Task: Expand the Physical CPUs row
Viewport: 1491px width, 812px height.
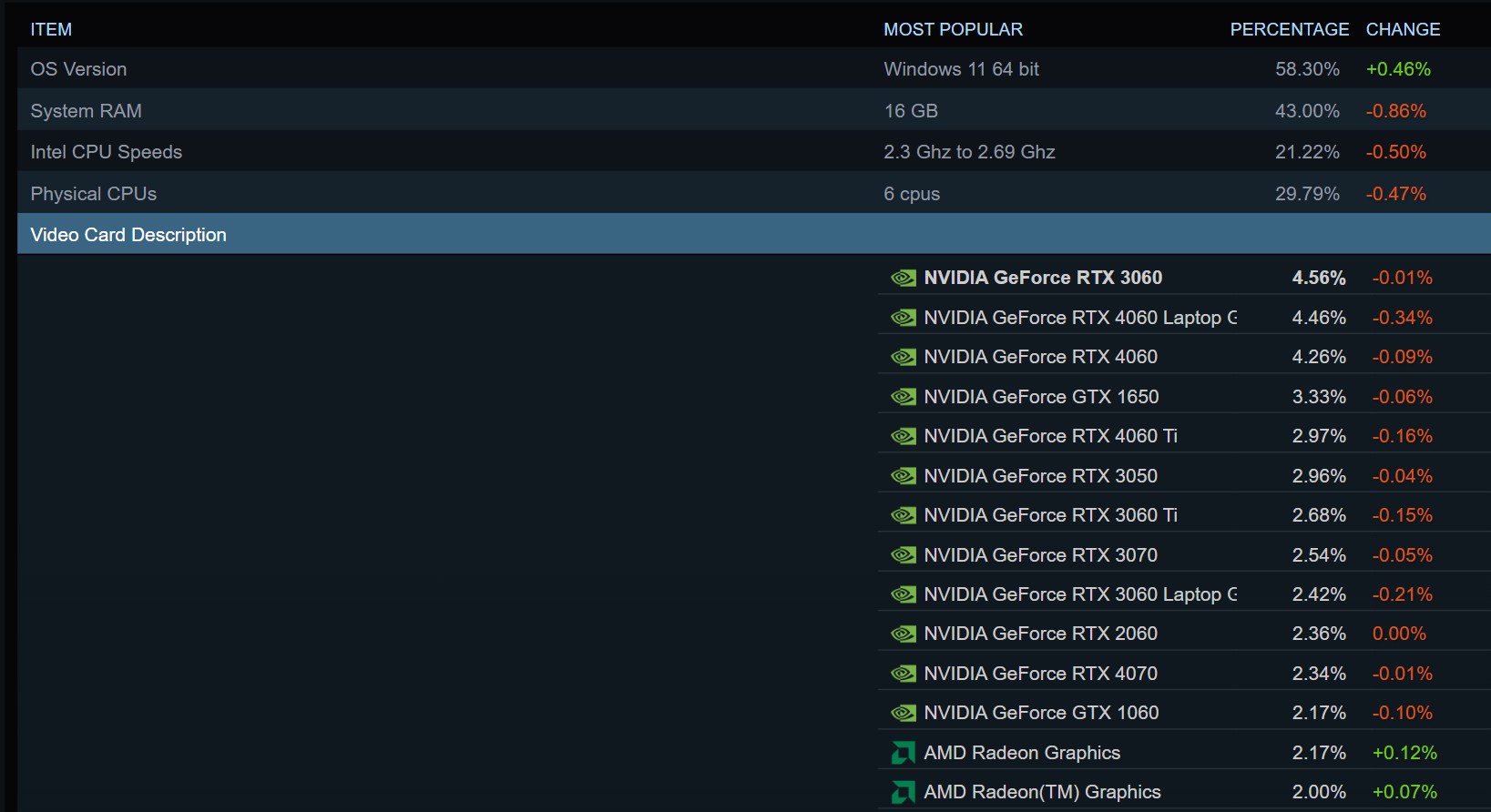Action: [754, 193]
